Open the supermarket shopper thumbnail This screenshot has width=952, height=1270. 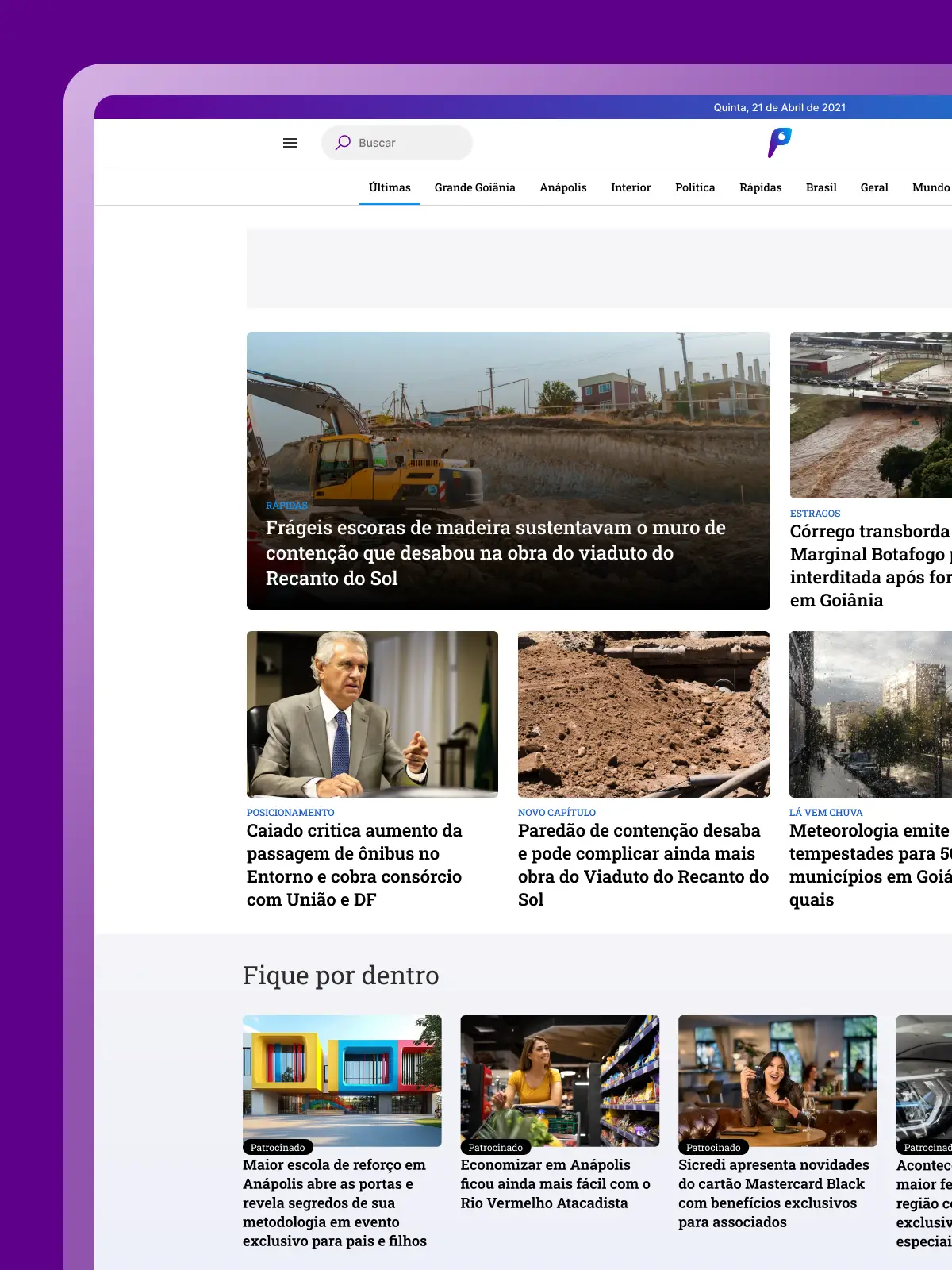(560, 1081)
